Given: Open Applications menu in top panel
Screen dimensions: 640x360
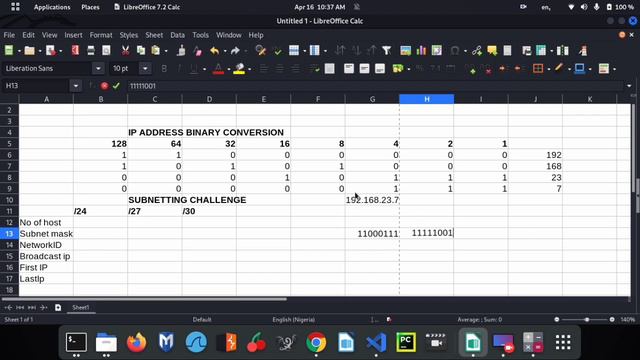Looking at the screenshot, I should click(x=52, y=7).
